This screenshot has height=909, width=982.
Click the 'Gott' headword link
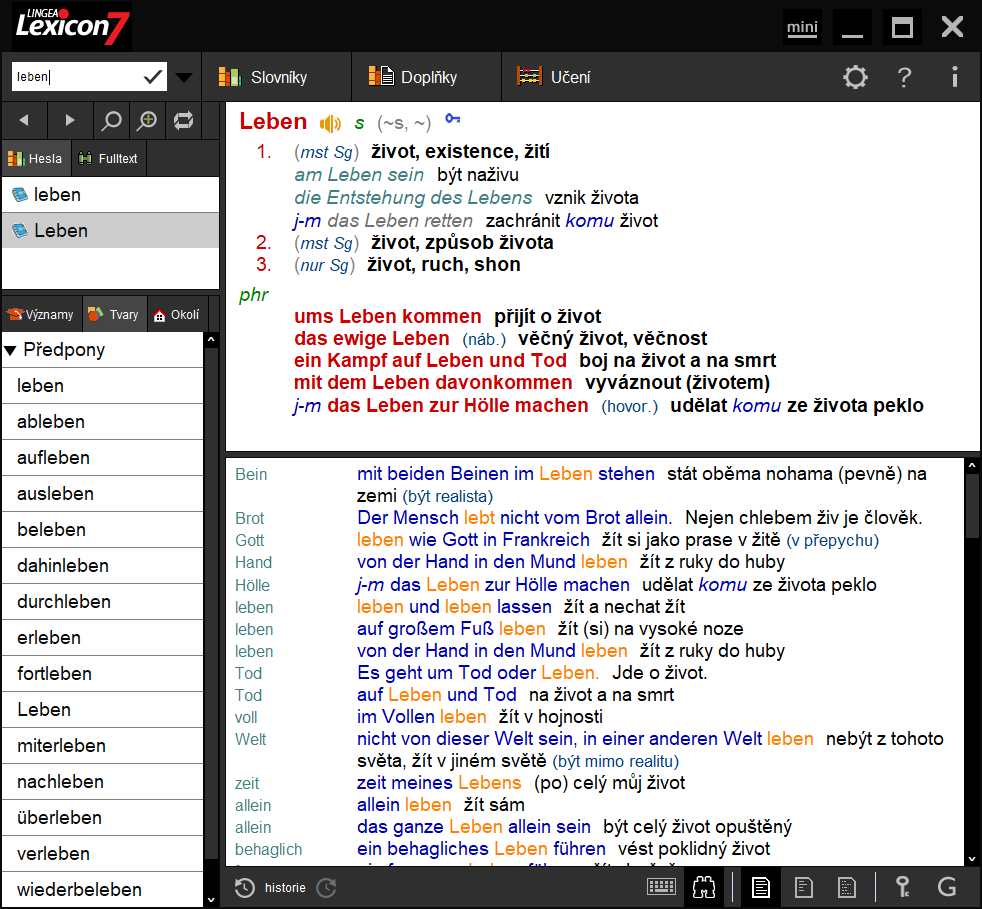(249, 540)
